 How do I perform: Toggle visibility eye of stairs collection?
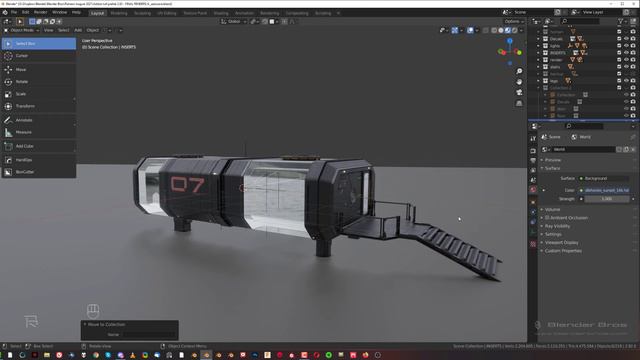[626, 67]
